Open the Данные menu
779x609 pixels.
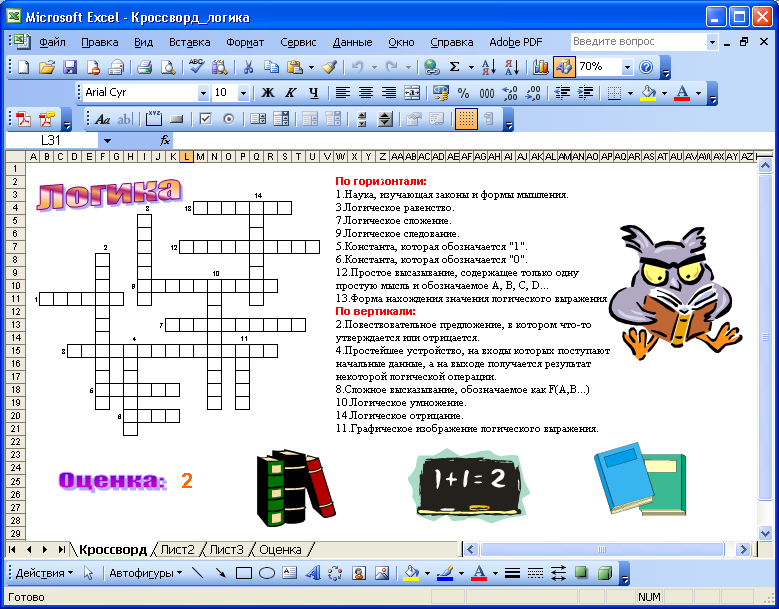pyautogui.click(x=352, y=42)
